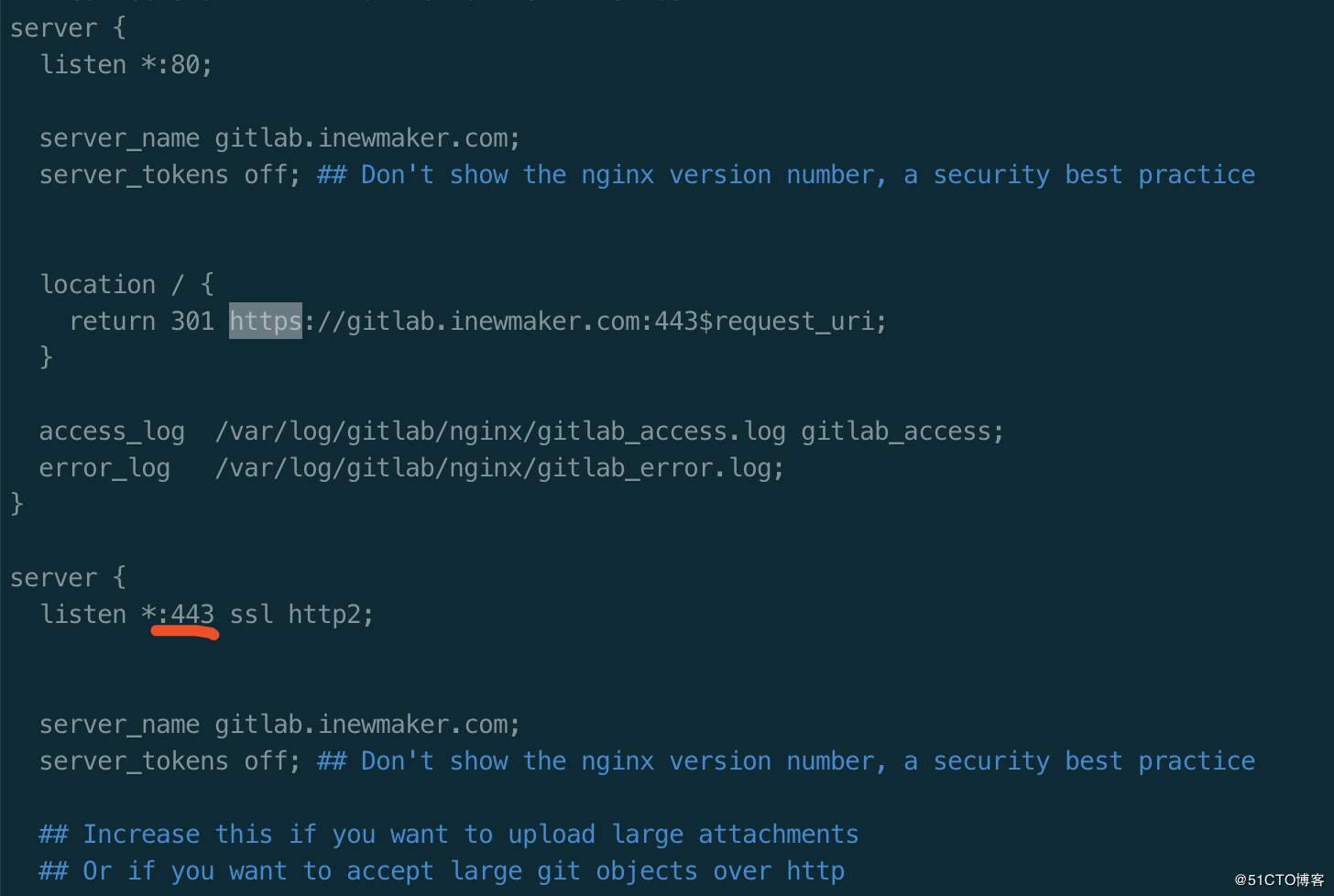Image resolution: width=1334 pixels, height=896 pixels.
Task: Click first server_name gitlab.inewmaker.com line
Action: [x=279, y=138]
